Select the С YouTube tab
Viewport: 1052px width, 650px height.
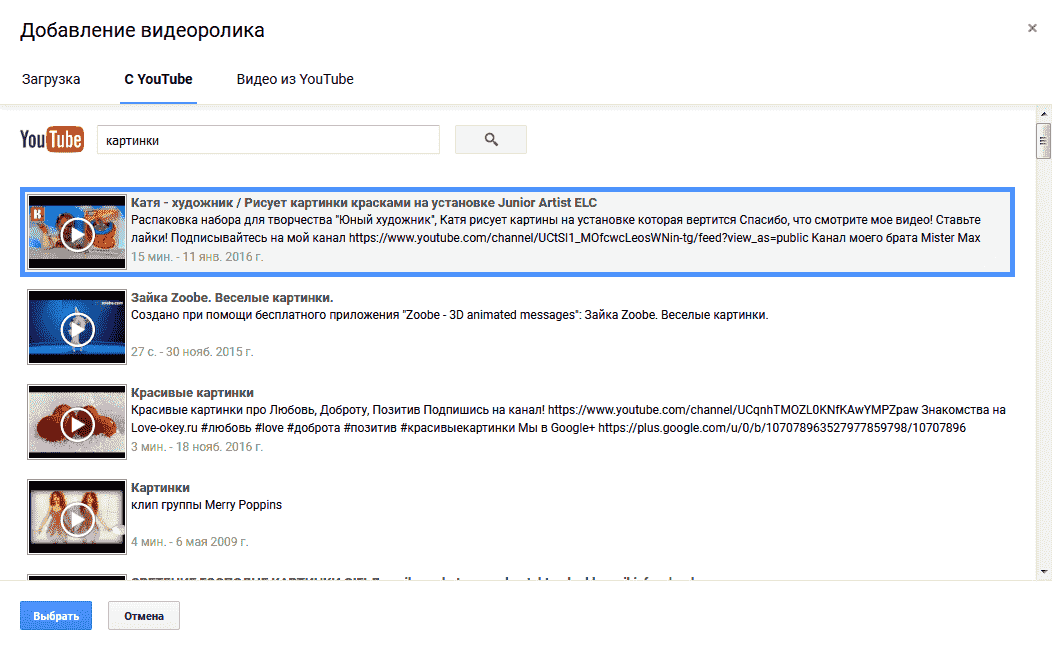click(x=158, y=79)
